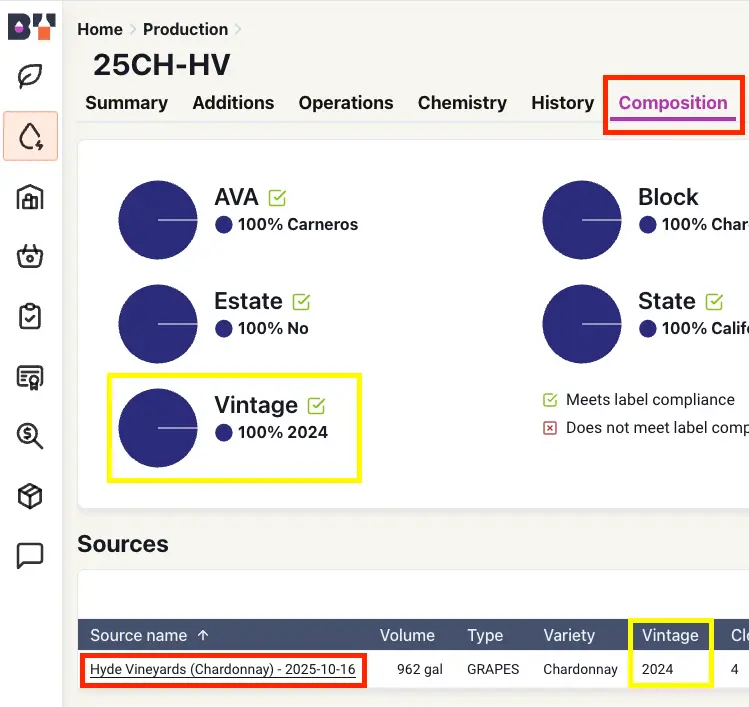The width and height of the screenshot is (749, 707).
Task: Click the app logo in the sidebar
Action: [x=30, y=25]
